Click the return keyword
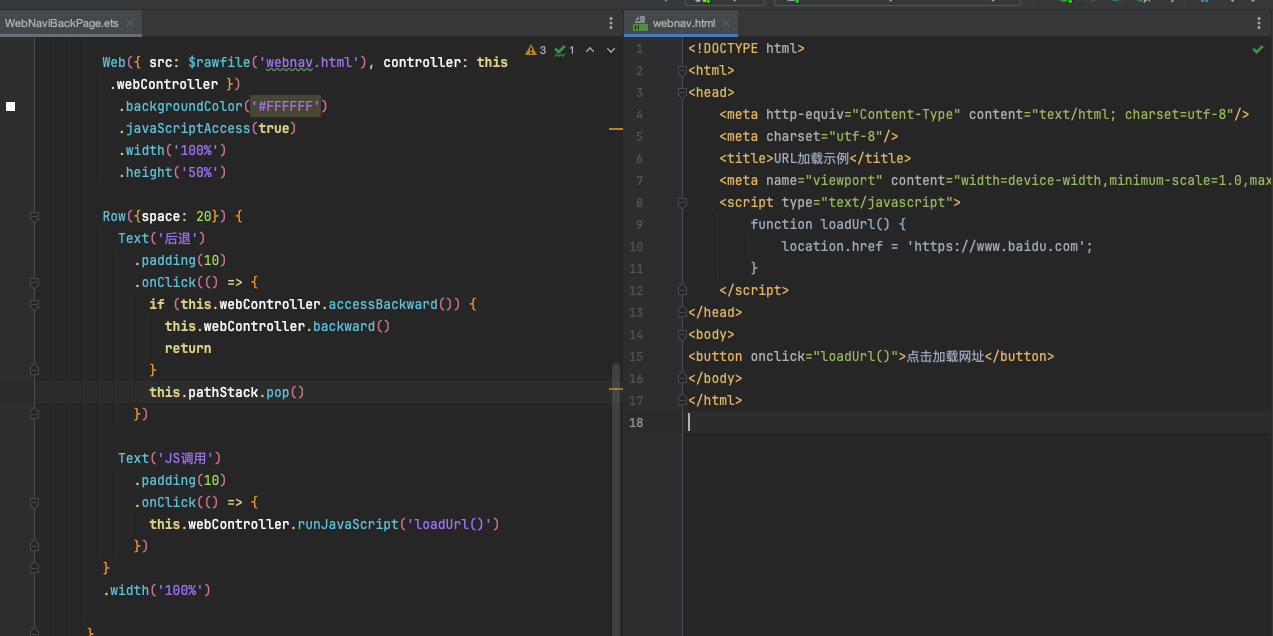The height and width of the screenshot is (636, 1273). (x=188, y=348)
